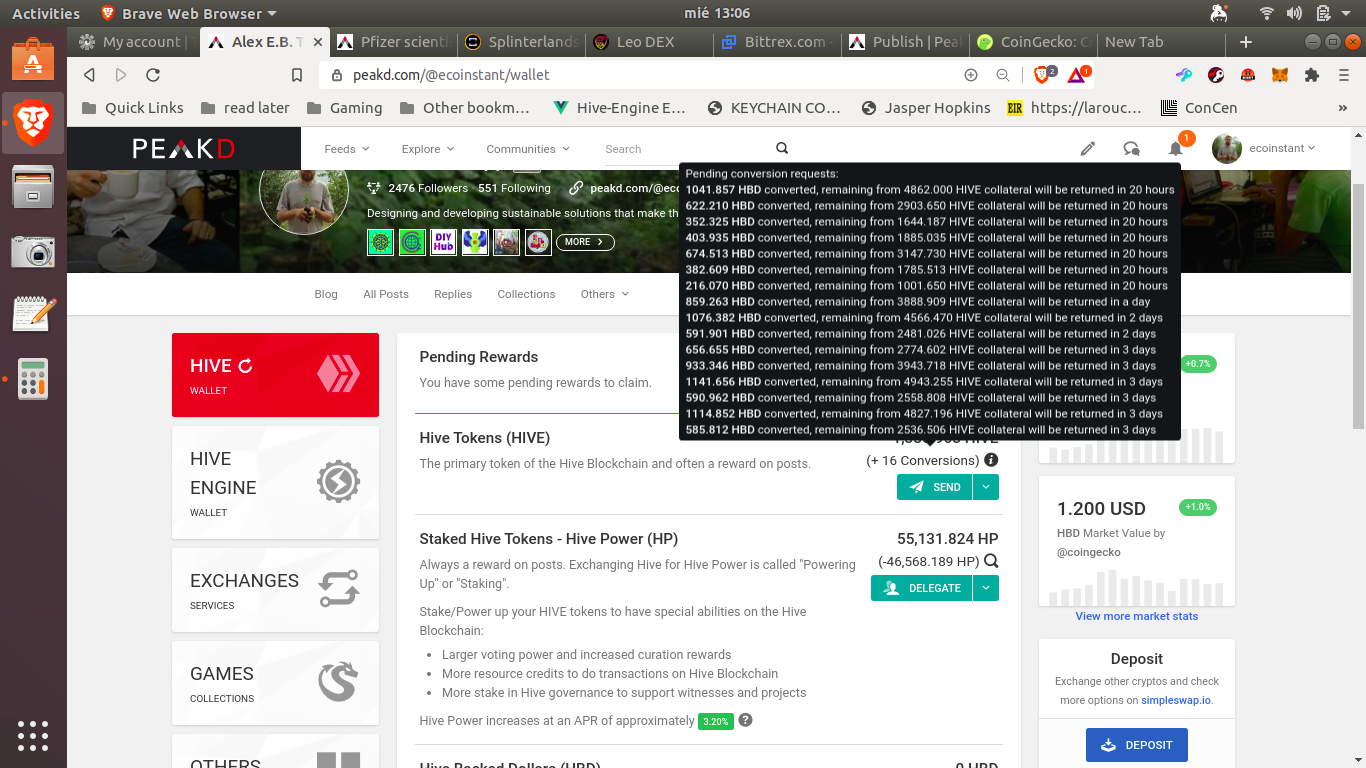
Task: Click the DIY Hub badge
Action: [x=443, y=242]
